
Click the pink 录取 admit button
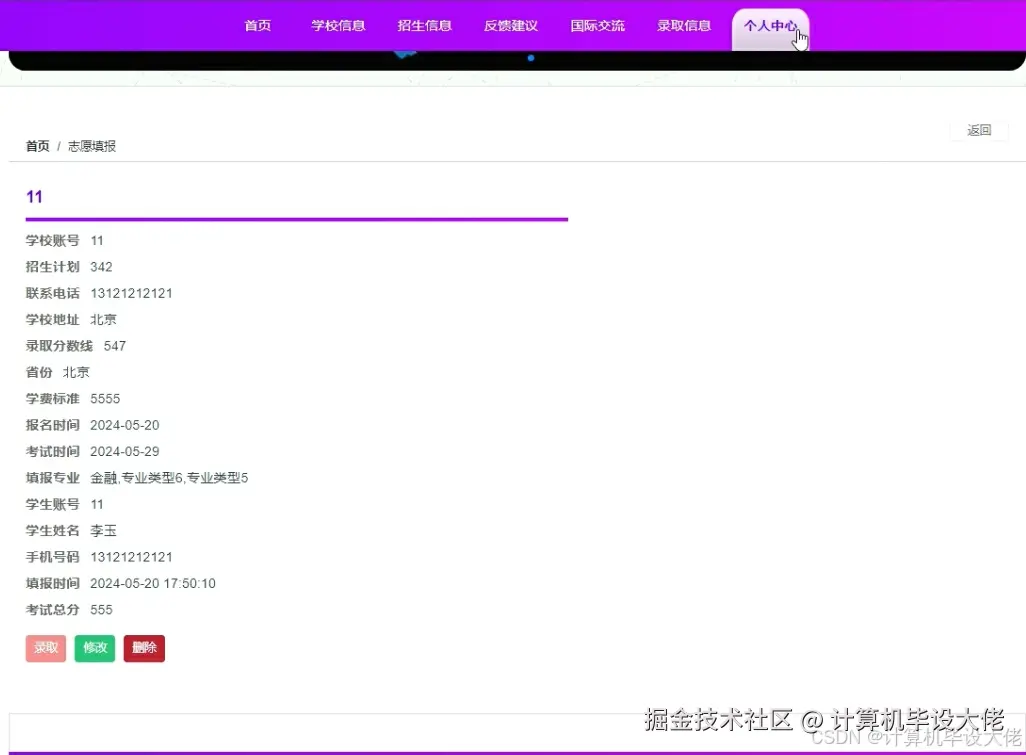45,648
